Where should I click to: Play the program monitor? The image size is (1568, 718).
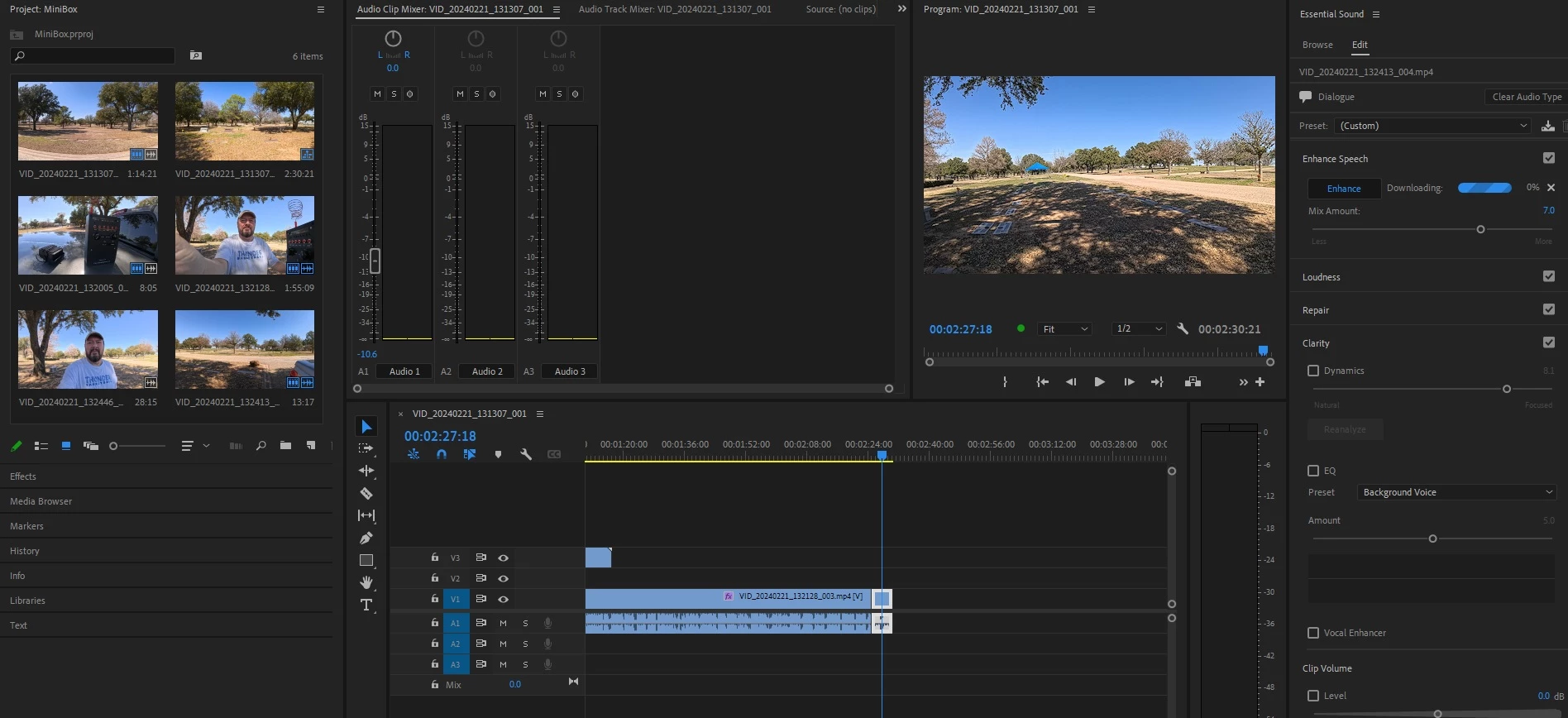tap(1099, 381)
